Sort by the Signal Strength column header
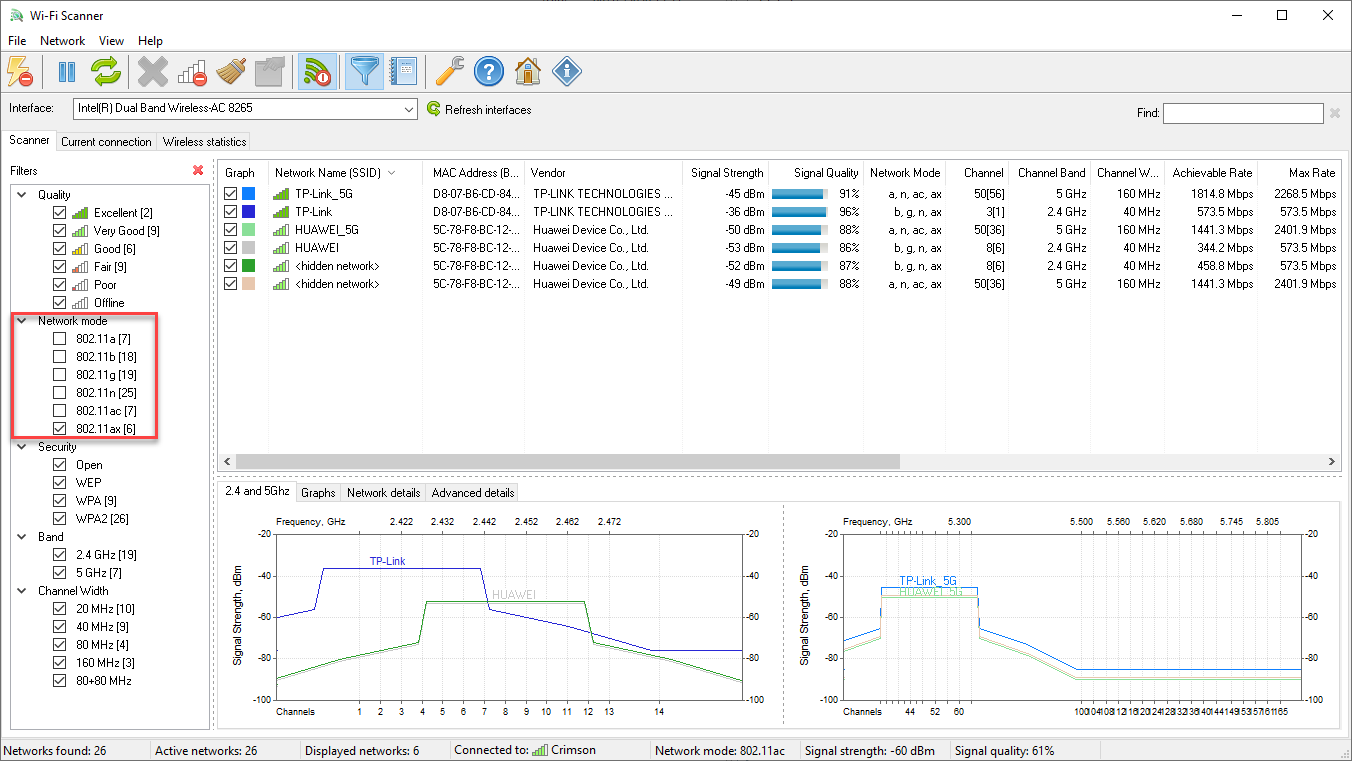Image resolution: width=1352 pixels, height=761 pixels. (x=727, y=173)
